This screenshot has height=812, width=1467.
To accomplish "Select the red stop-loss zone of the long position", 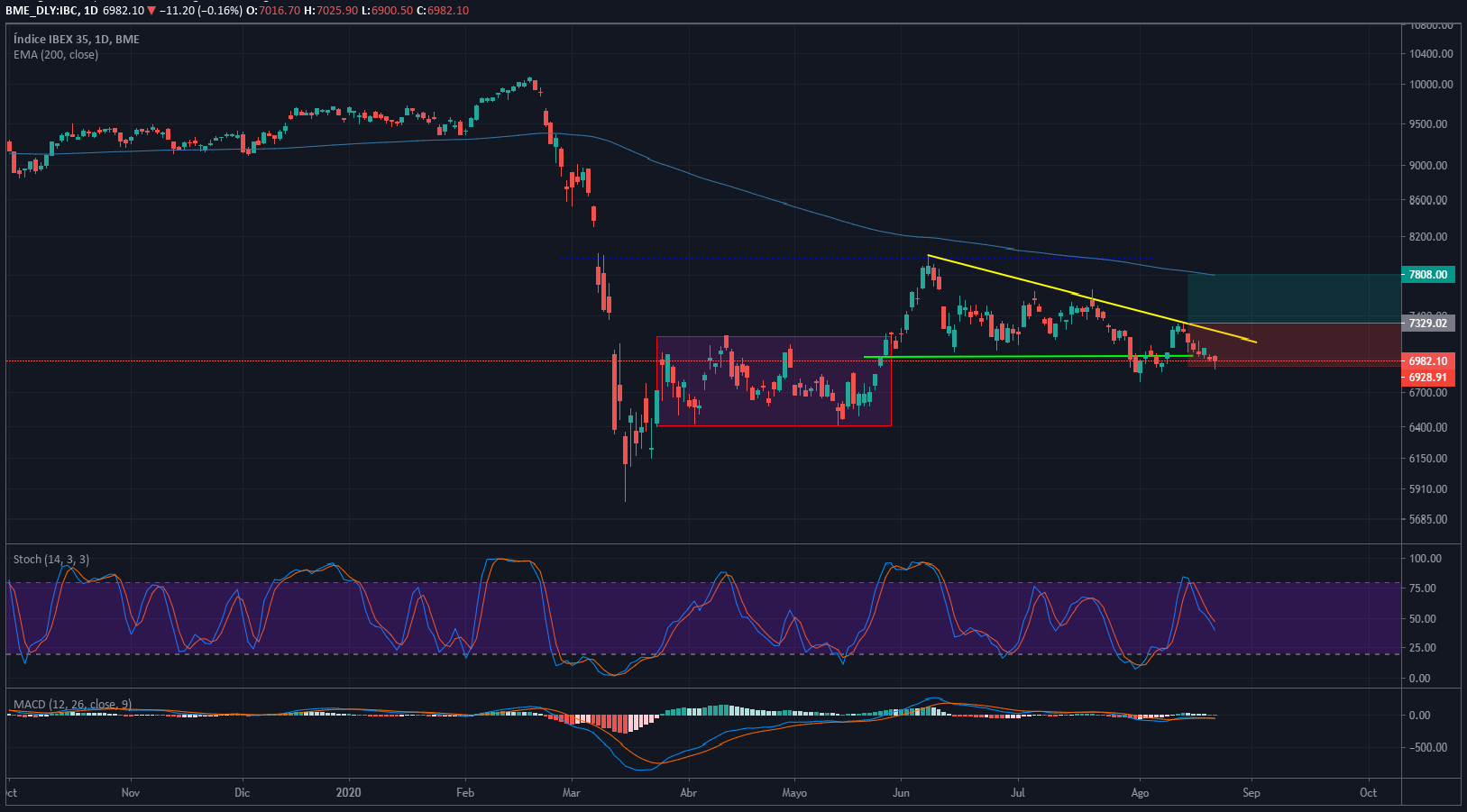I will tap(1294, 344).
